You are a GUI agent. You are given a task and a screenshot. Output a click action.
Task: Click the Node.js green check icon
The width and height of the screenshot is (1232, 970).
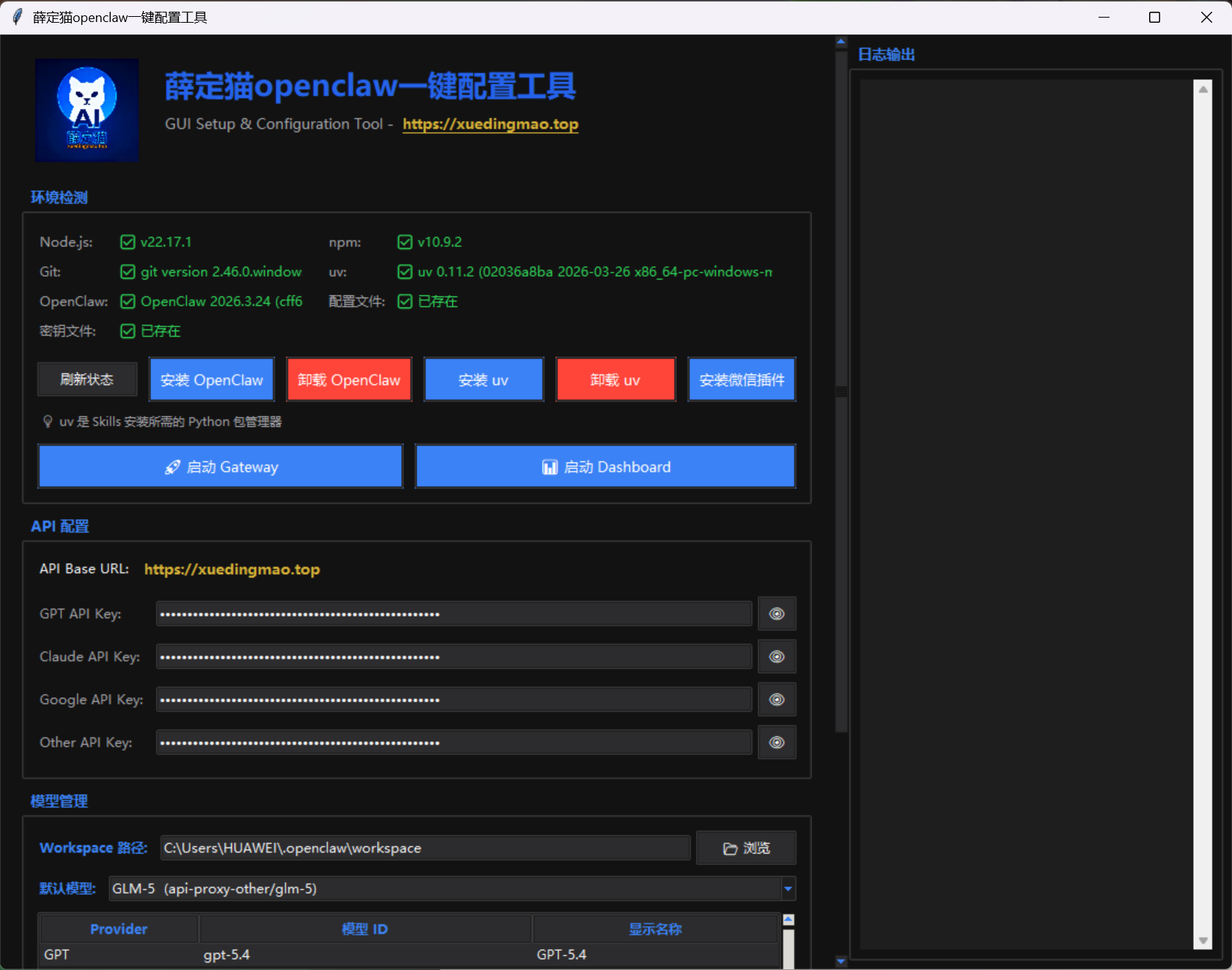128,242
